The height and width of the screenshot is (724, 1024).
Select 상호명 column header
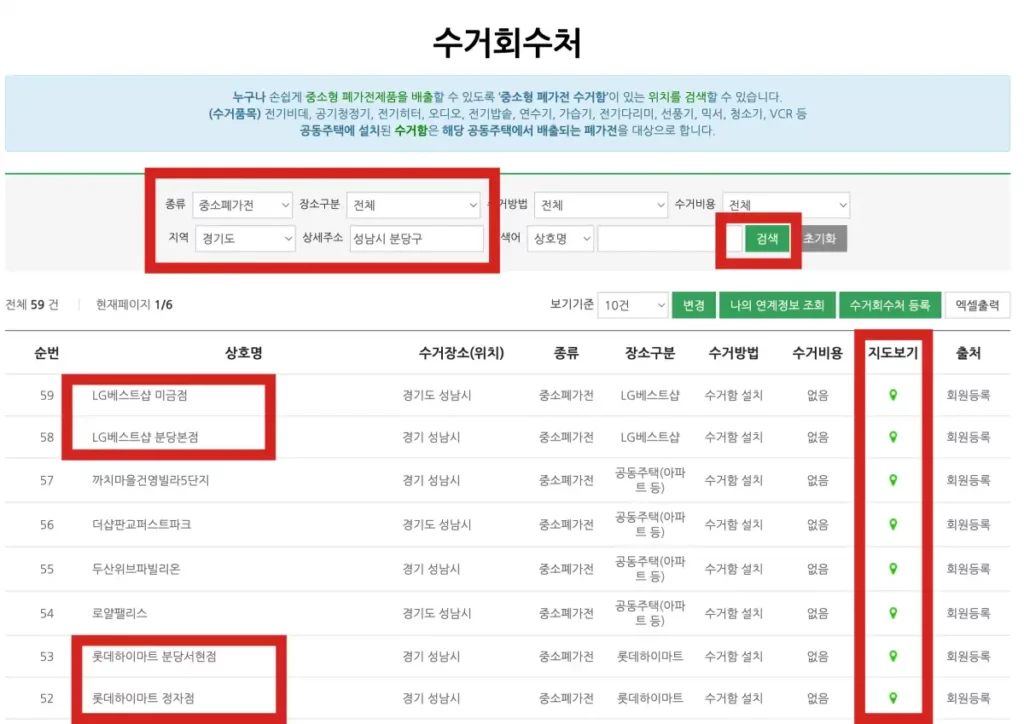tap(244, 353)
